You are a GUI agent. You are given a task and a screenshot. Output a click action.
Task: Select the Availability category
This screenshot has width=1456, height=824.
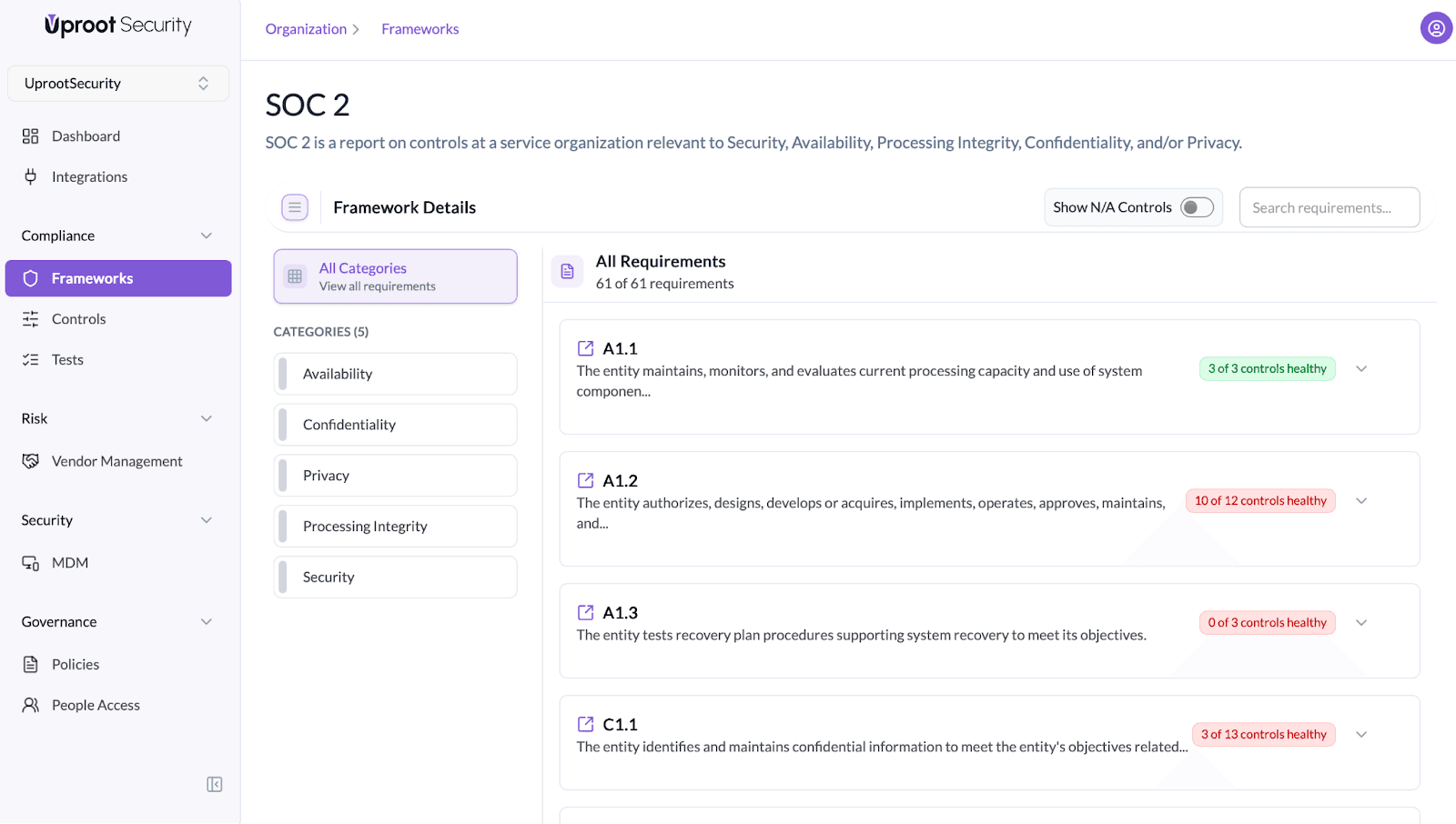click(396, 374)
